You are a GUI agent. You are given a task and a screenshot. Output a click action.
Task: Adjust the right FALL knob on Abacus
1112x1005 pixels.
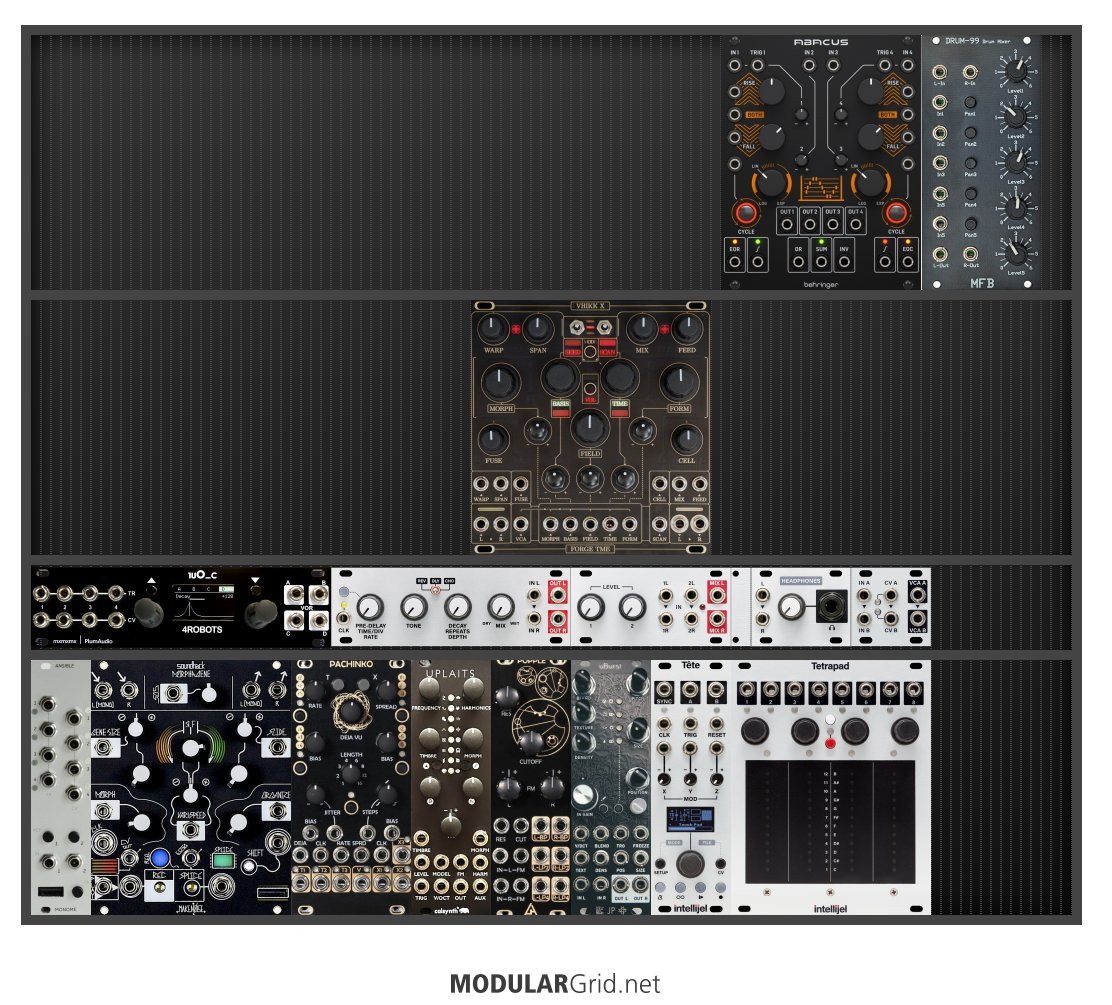[x=871, y=137]
